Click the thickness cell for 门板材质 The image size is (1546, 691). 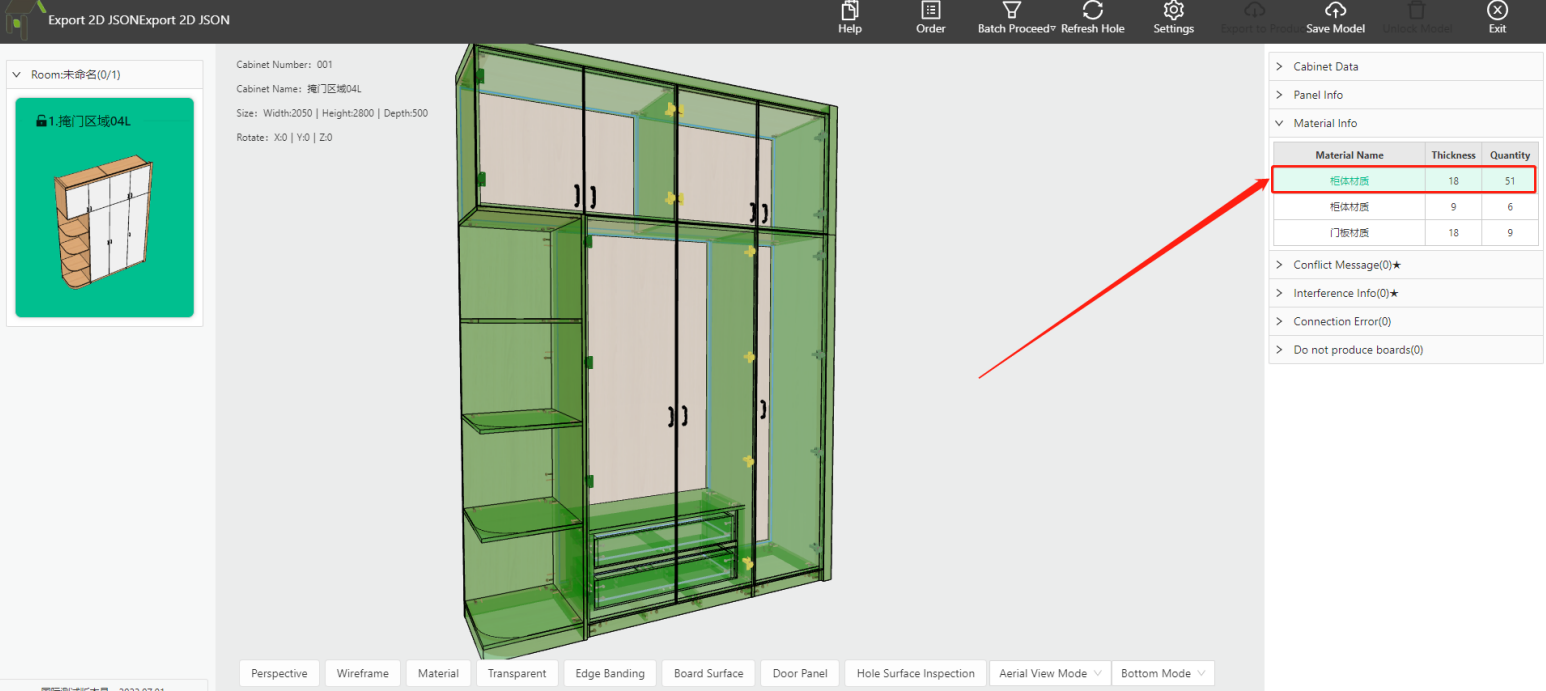[x=1453, y=232]
